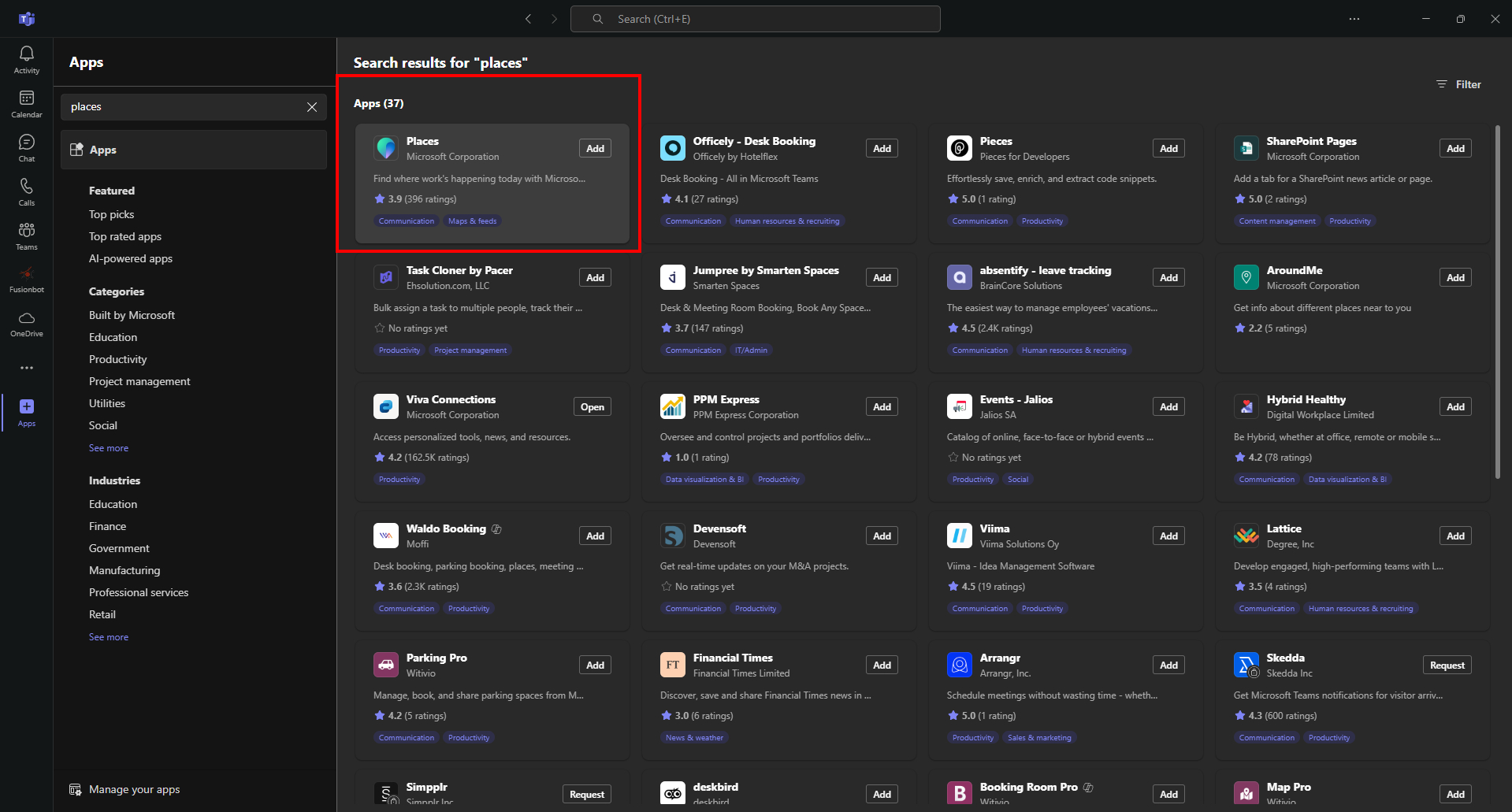Click the Events - Jalios app title

pyautogui.click(x=1016, y=399)
